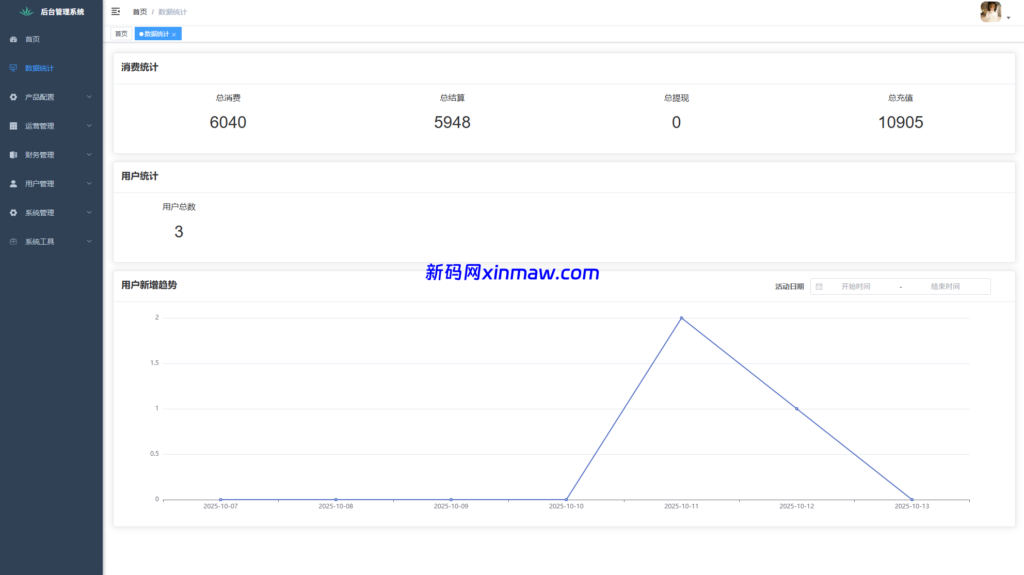Click the 总结算 value 5948
The height and width of the screenshot is (575, 1024).
tap(452, 122)
